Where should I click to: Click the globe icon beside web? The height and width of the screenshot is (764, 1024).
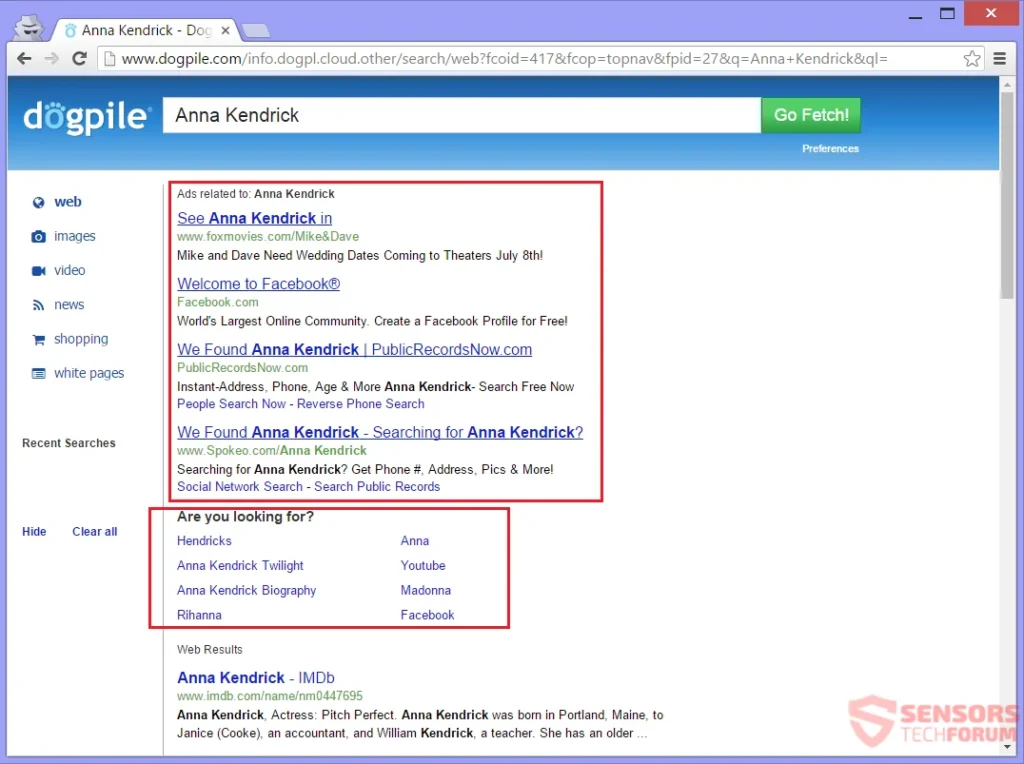(x=38, y=202)
